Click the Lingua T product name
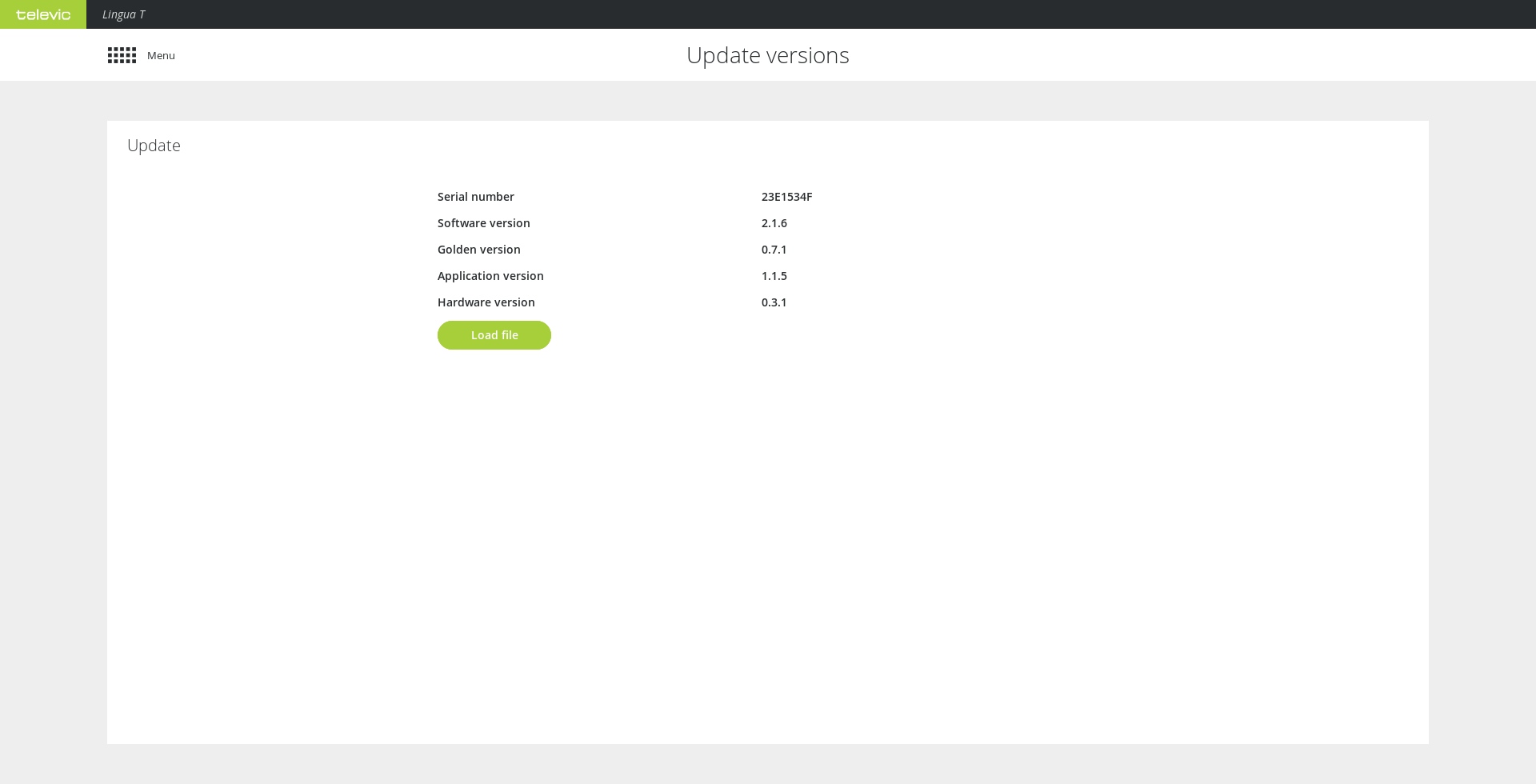Image resolution: width=1536 pixels, height=784 pixels. (x=123, y=14)
